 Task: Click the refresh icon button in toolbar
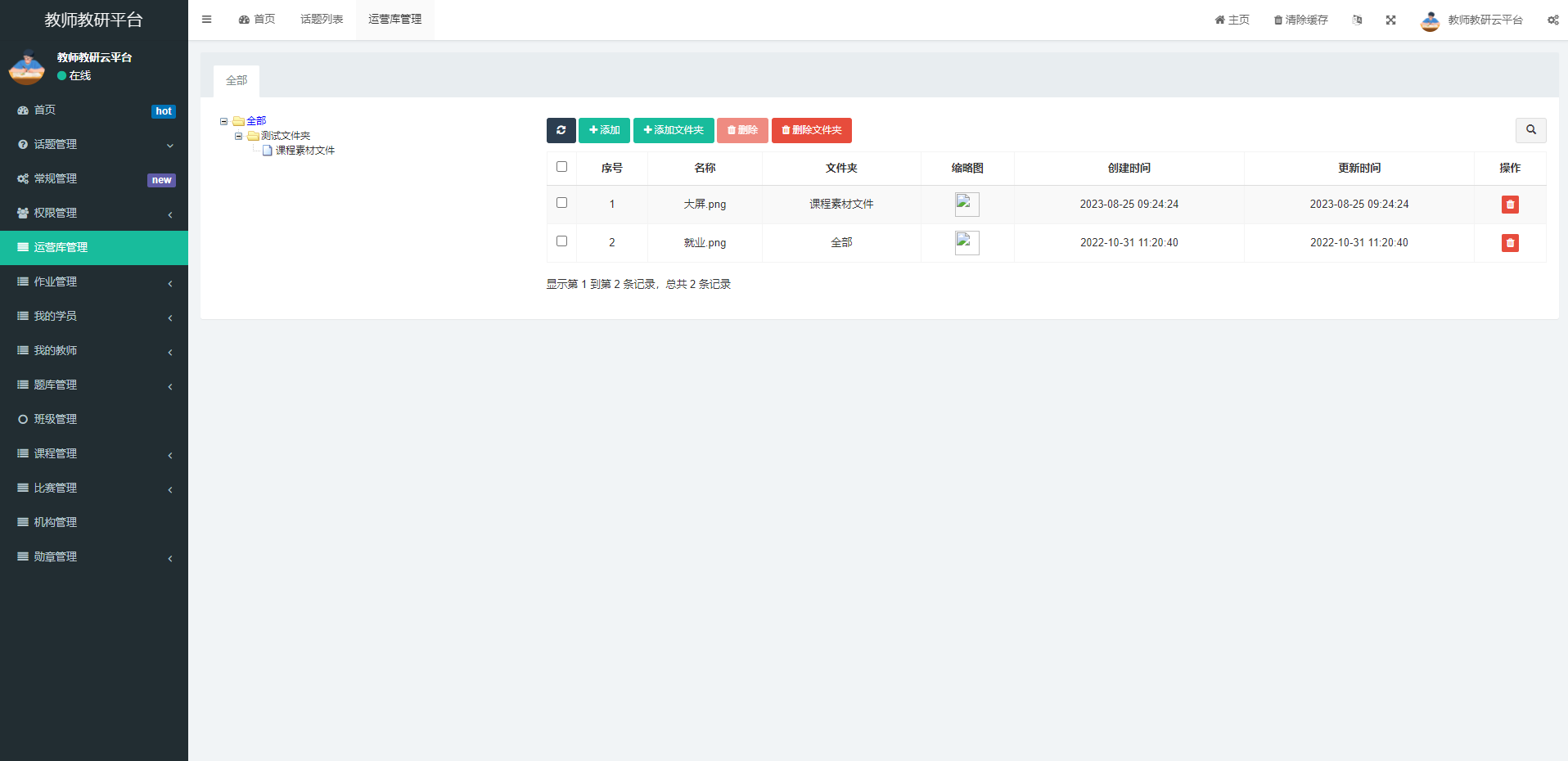click(561, 130)
